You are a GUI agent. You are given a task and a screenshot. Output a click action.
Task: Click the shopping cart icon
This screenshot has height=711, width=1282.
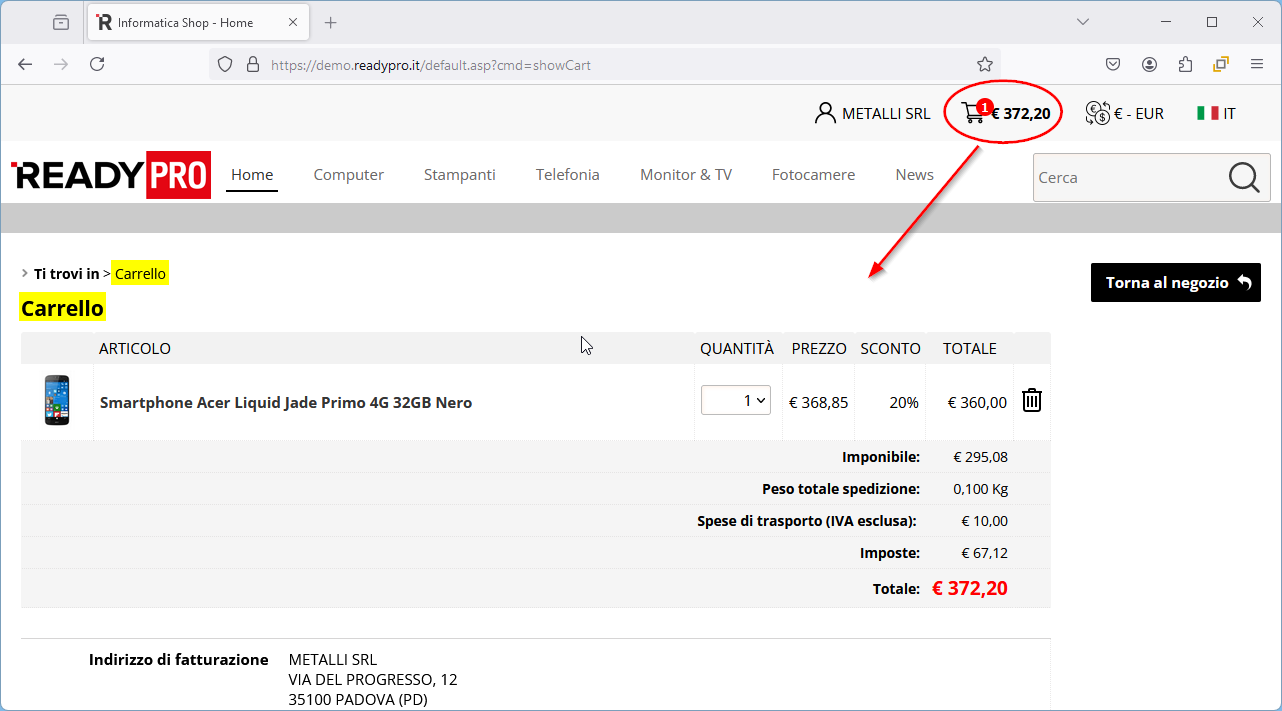click(x=973, y=113)
